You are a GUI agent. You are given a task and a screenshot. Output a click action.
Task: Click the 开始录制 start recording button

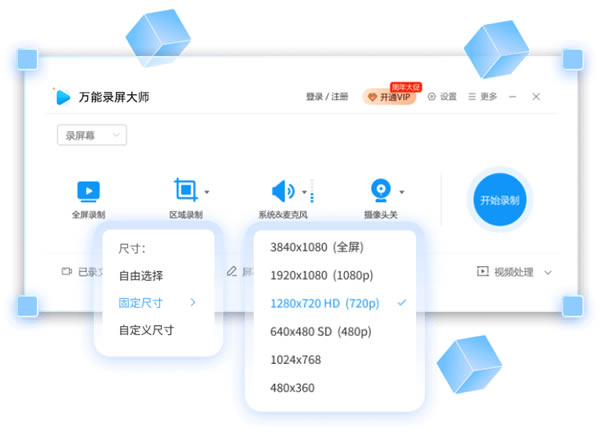500,200
